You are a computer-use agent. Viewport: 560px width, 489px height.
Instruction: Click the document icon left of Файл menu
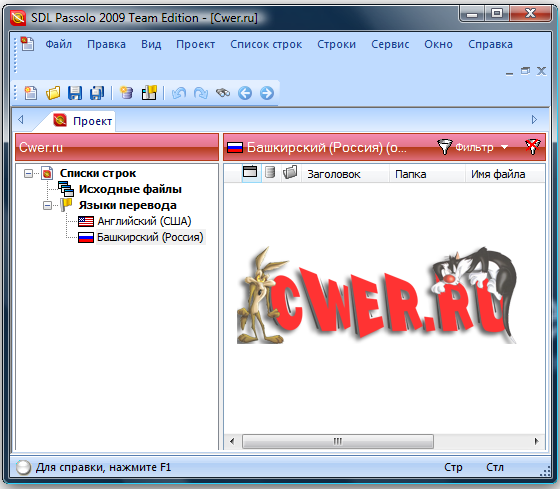27,44
